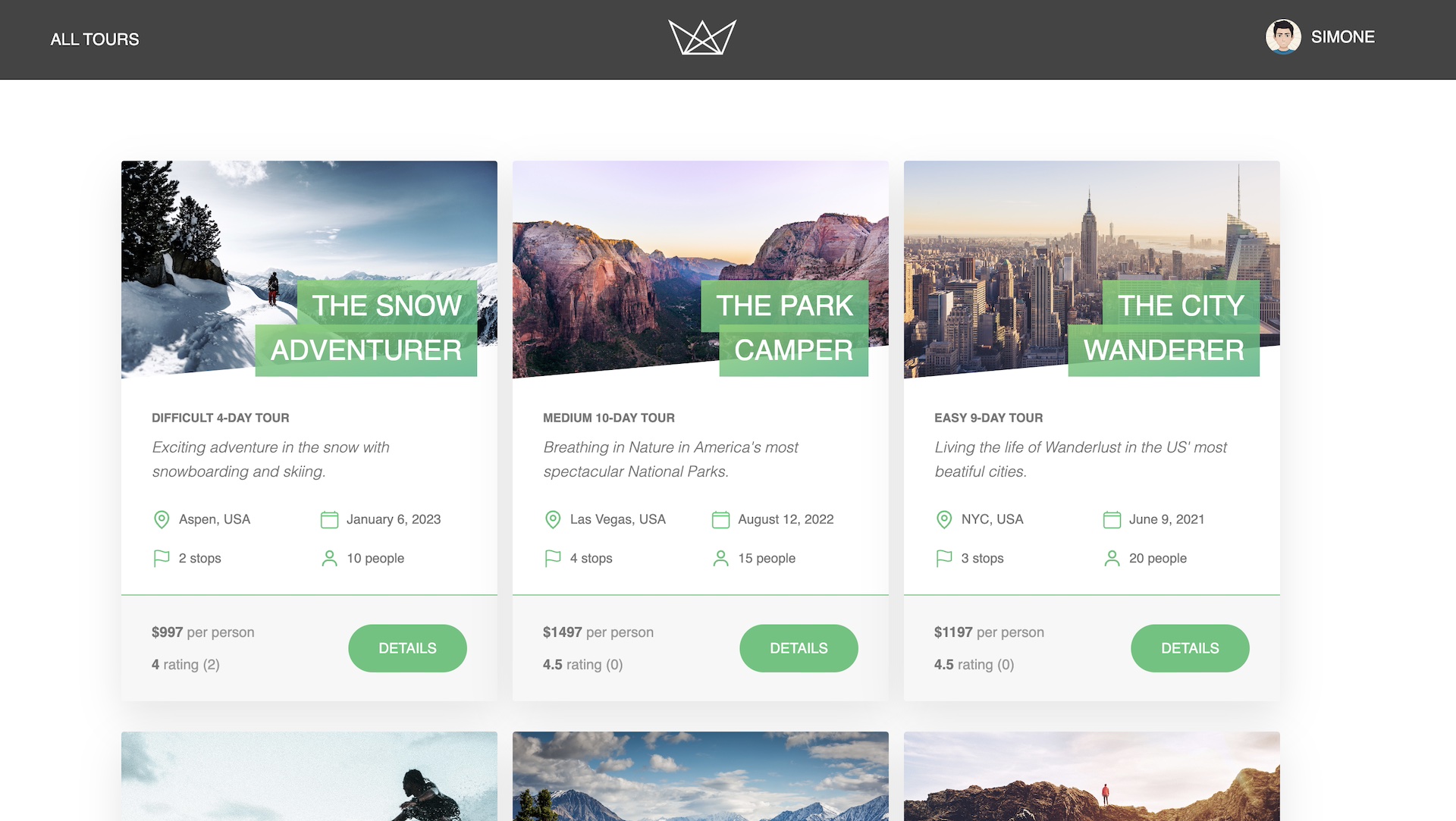Click the rating stars for Snow Adventurer
Viewport: 1456px width, 821px height.
click(185, 663)
